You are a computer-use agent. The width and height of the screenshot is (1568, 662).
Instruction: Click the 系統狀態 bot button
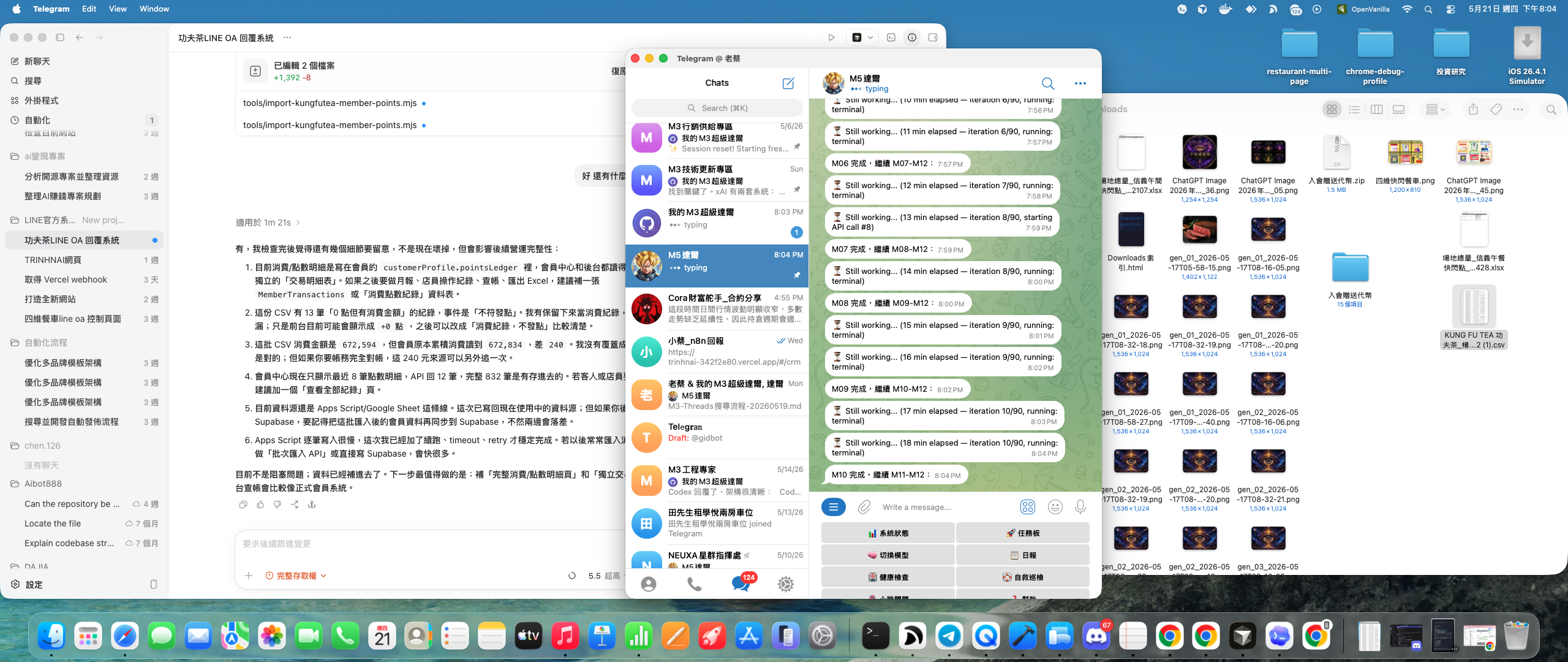click(888, 533)
